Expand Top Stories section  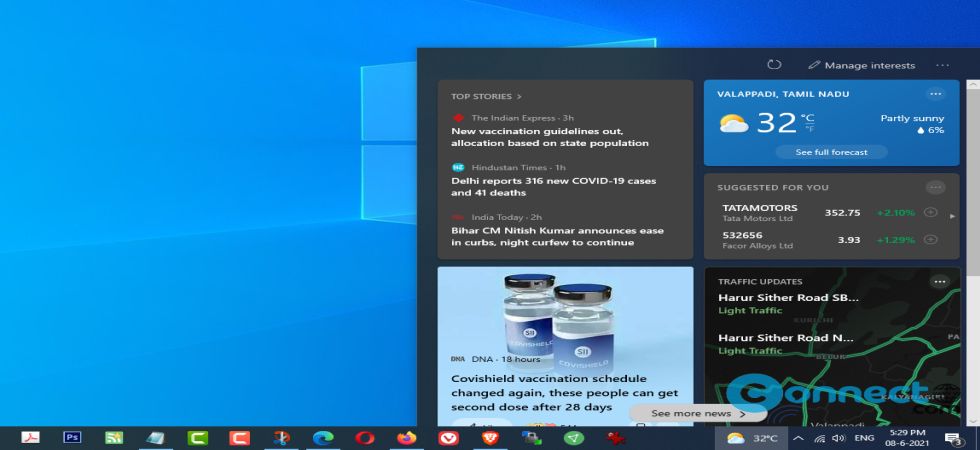tap(487, 97)
